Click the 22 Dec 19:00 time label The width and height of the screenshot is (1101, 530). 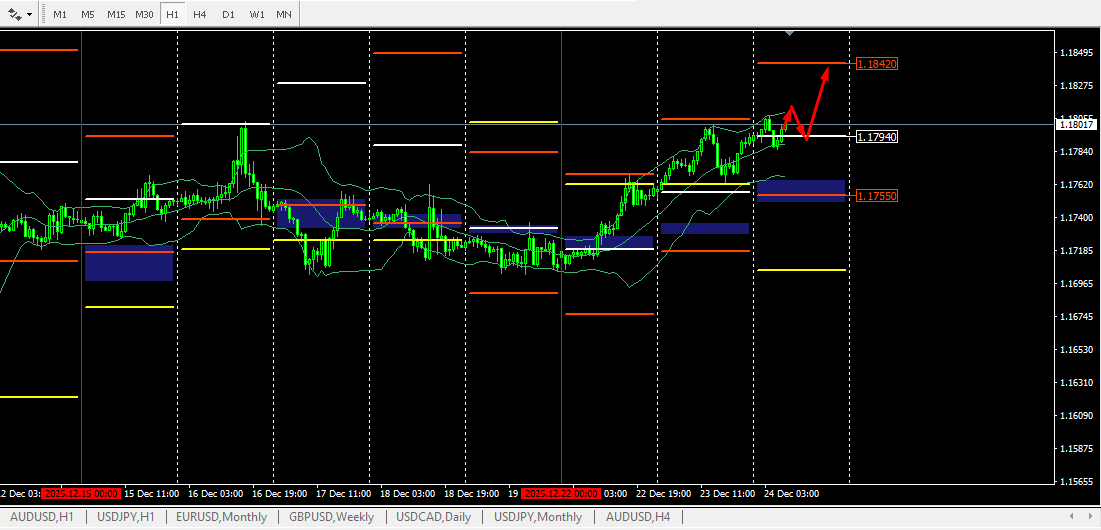coord(664,493)
